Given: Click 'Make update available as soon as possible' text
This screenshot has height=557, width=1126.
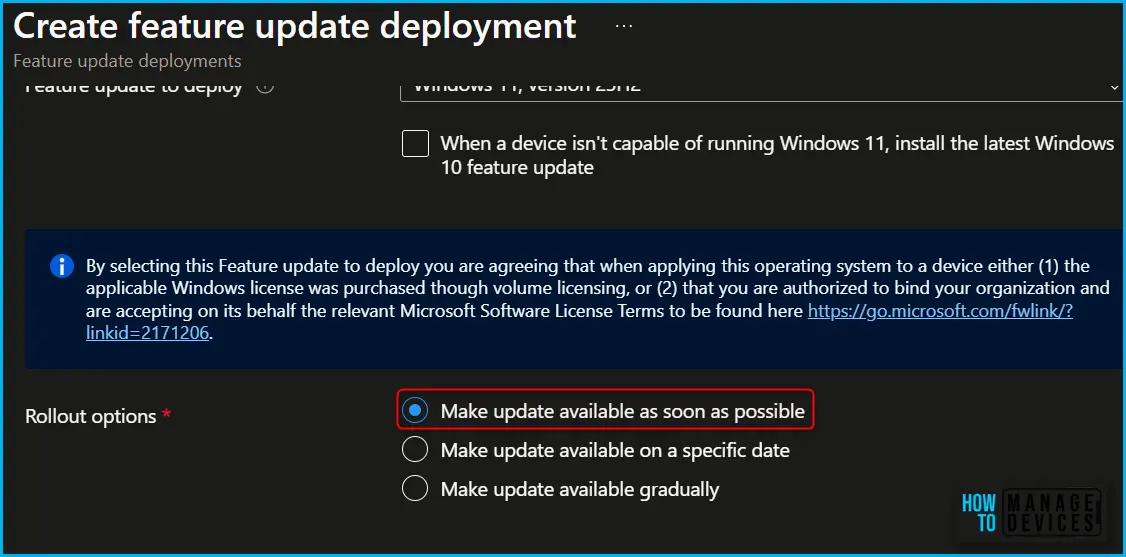Looking at the screenshot, I should [x=623, y=411].
